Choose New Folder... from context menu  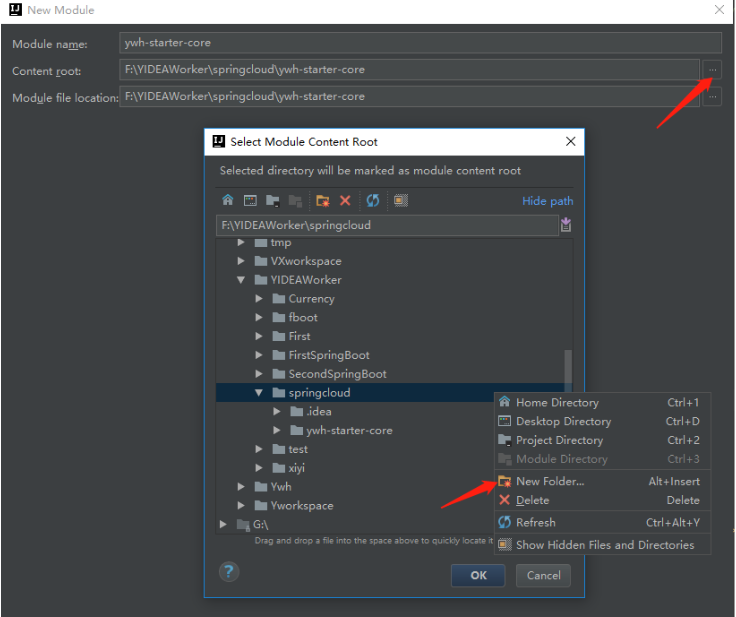[603, 481]
